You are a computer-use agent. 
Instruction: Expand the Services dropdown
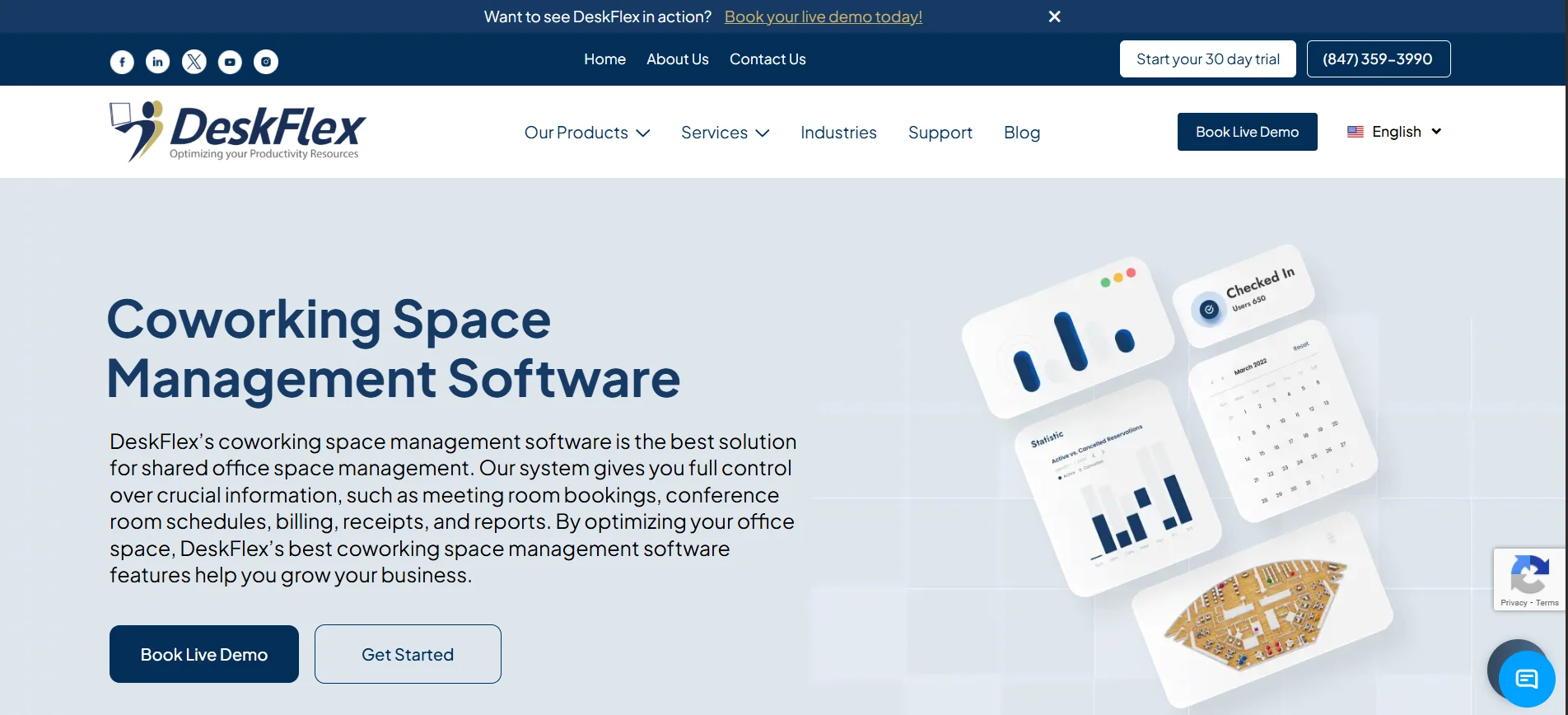point(726,133)
